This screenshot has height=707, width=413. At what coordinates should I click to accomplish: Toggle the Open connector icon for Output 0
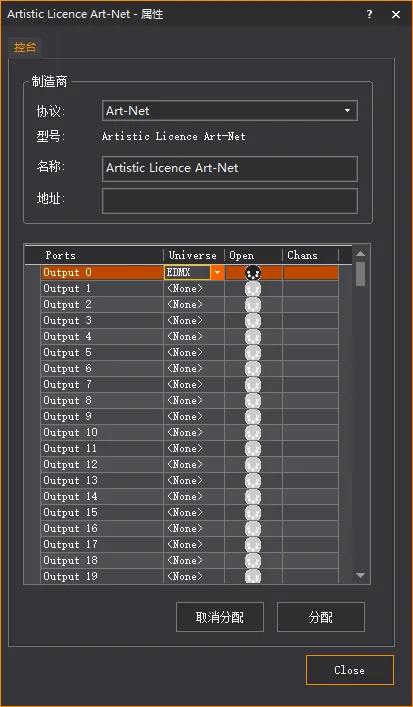pos(253,273)
